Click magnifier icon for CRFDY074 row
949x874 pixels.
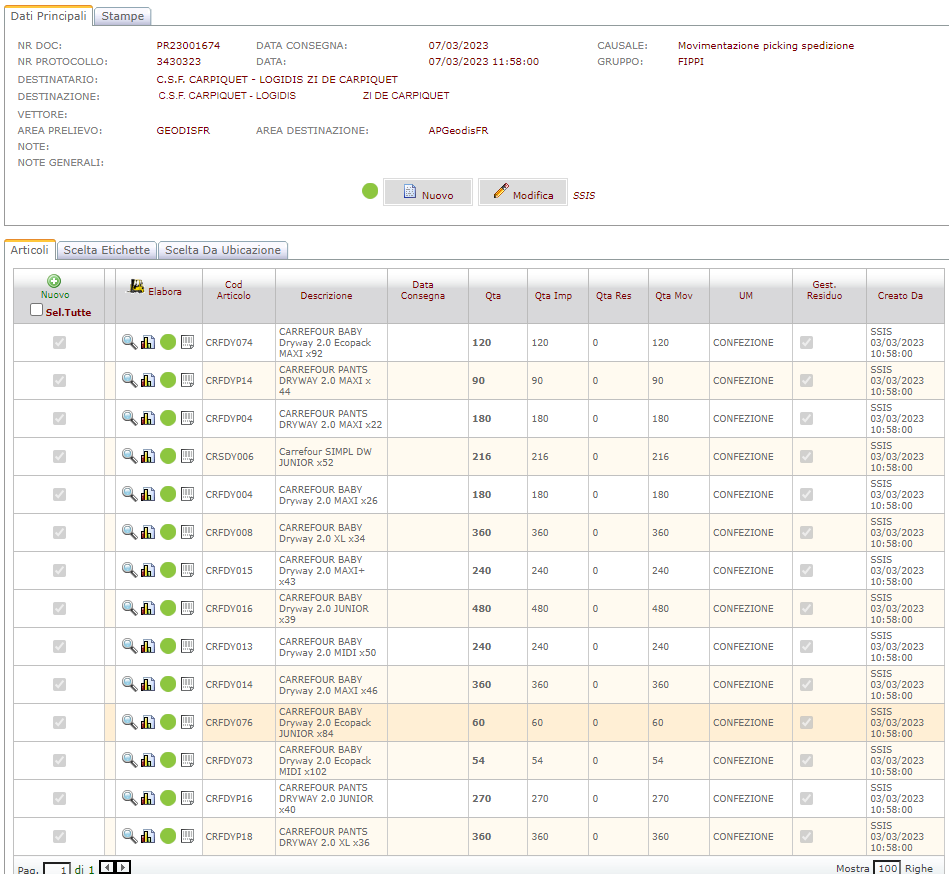[x=129, y=342]
